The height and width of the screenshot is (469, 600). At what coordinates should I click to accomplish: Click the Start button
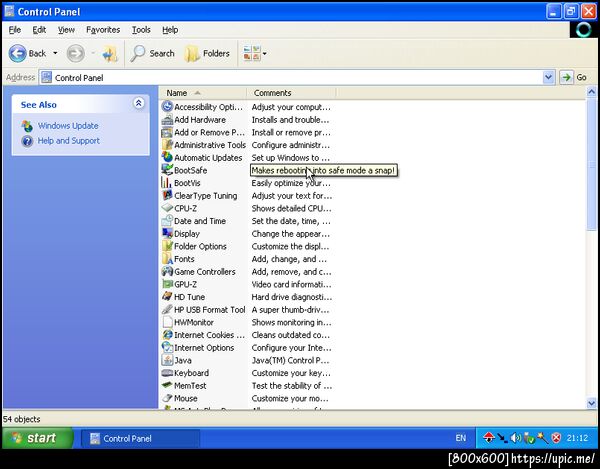pyautogui.click(x=37, y=438)
